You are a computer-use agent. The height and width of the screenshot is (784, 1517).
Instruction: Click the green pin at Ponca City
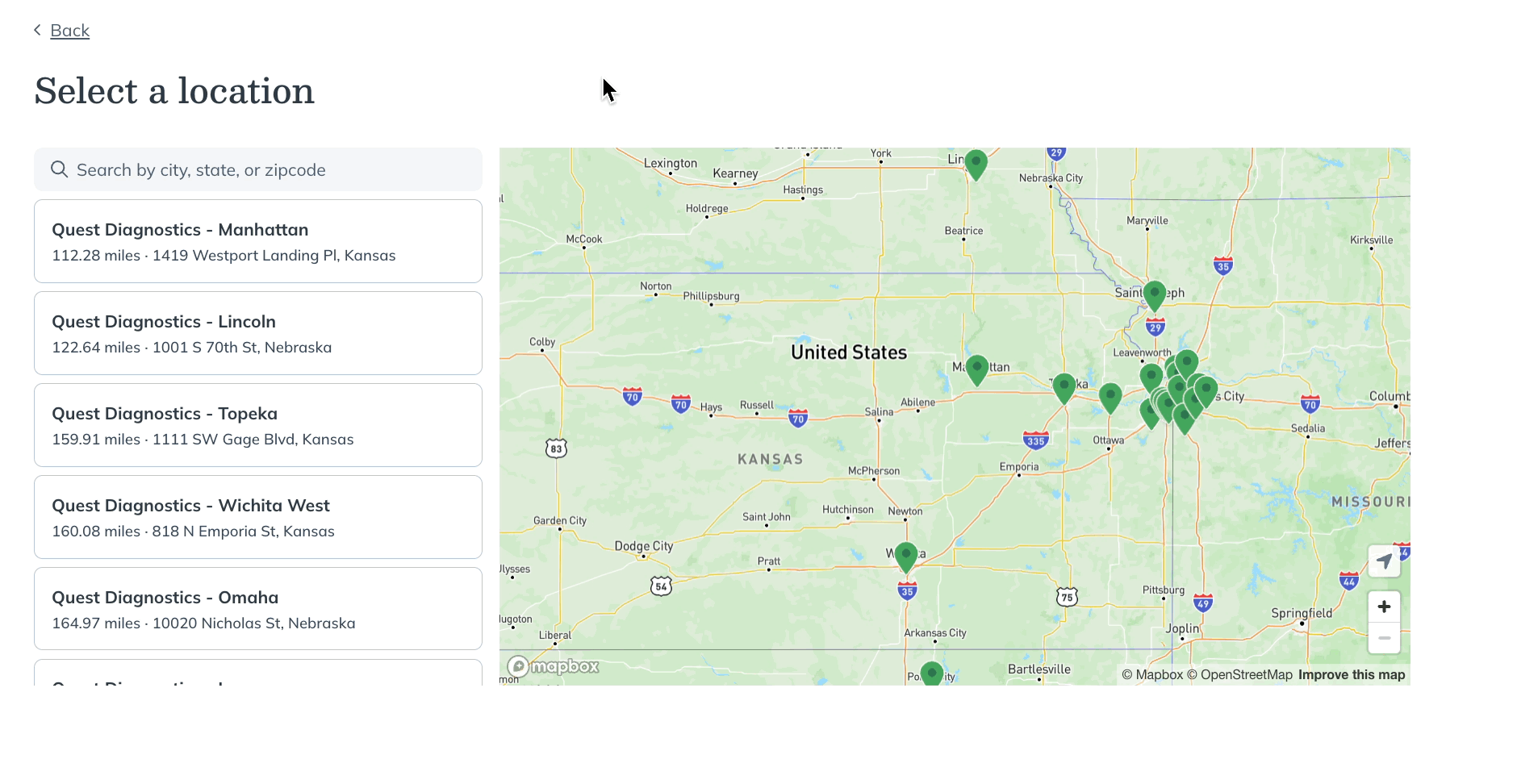[x=932, y=674]
